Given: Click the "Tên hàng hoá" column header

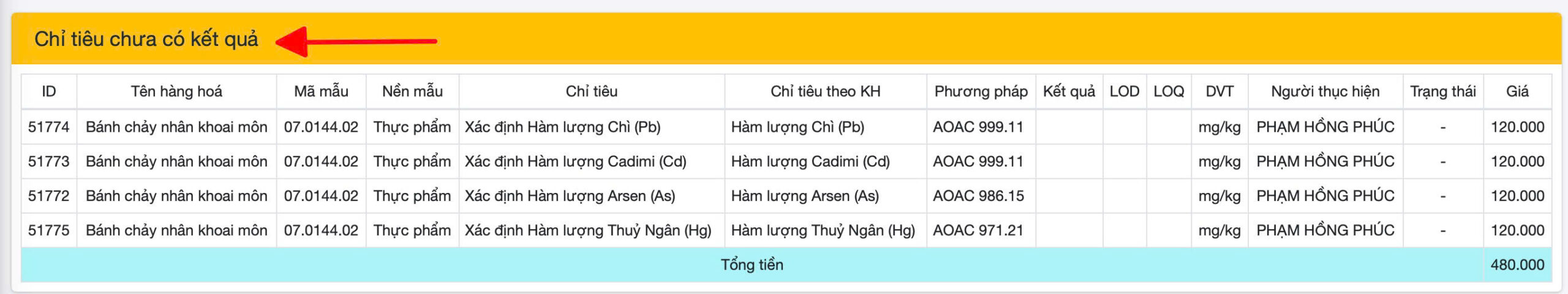Looking at the screenshot, I should (x=176, y=92).
